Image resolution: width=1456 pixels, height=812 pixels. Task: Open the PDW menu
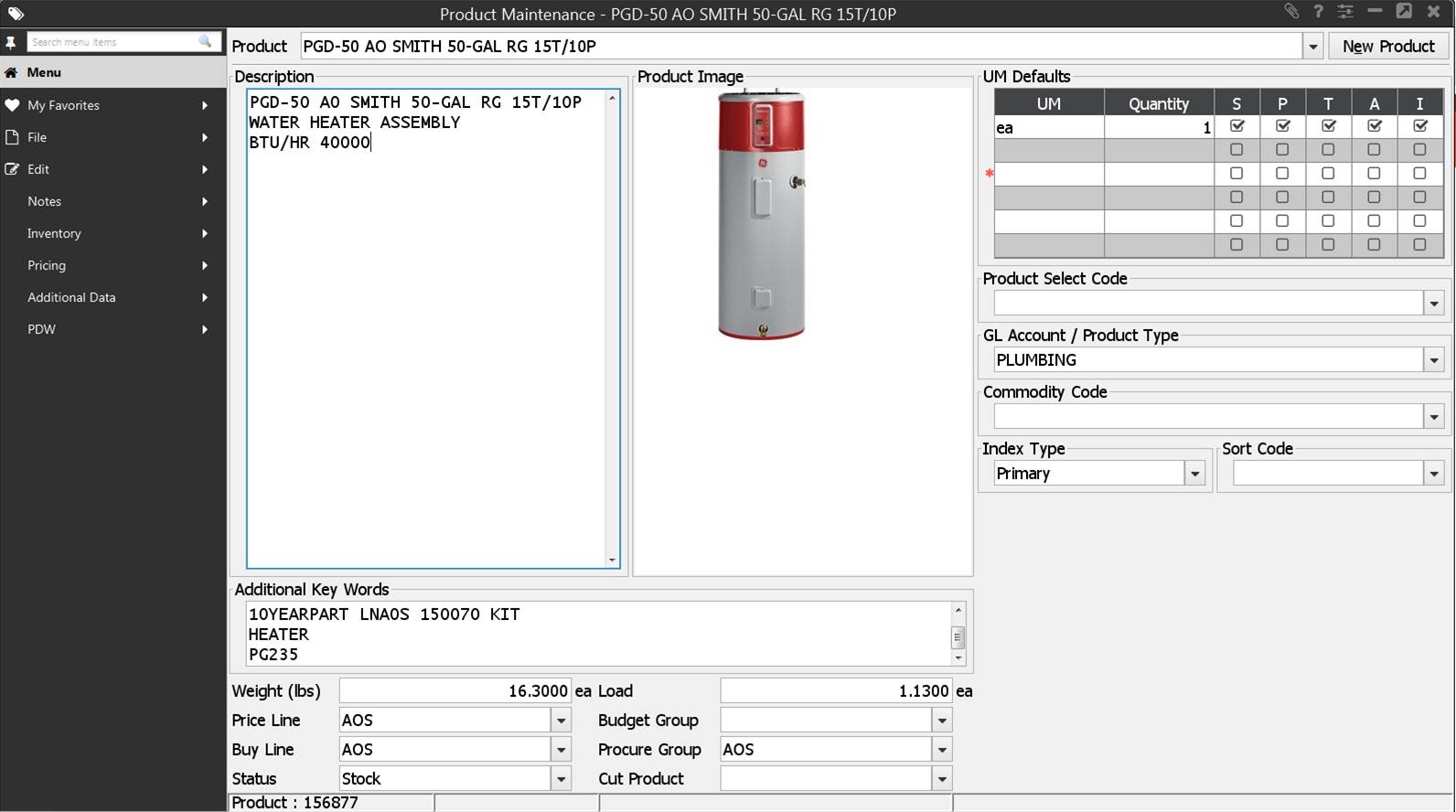(113, 329)
